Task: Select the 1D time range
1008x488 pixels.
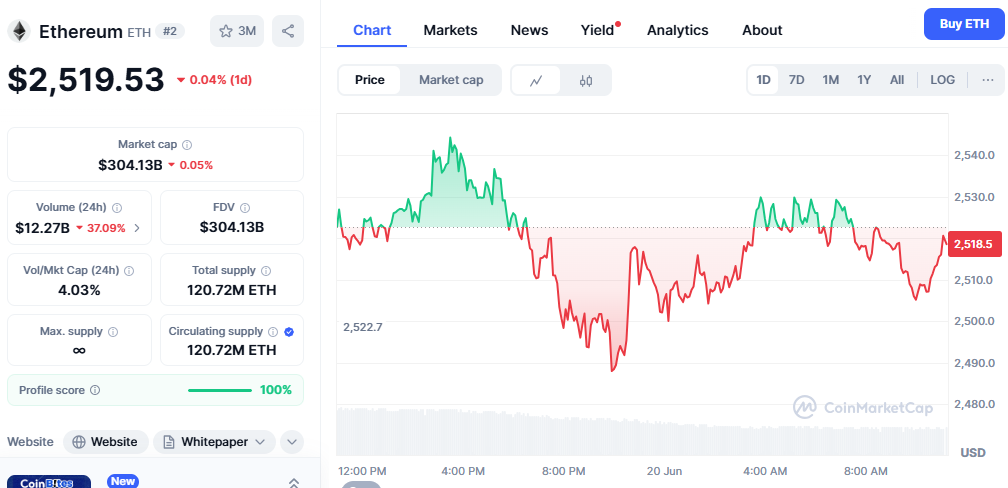Action: tap(763, 80)
